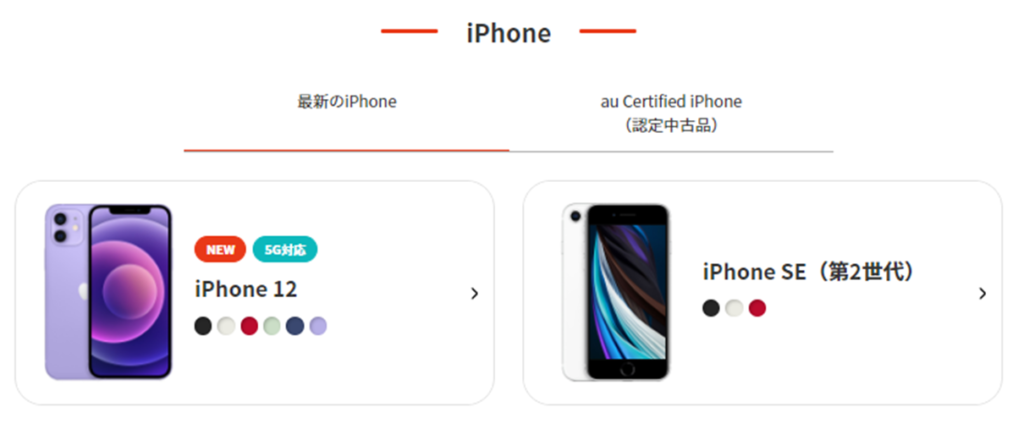Viewport: 1024px width, 424px height.
Task: Click the iPhone section heading
Action: point(509,33)
